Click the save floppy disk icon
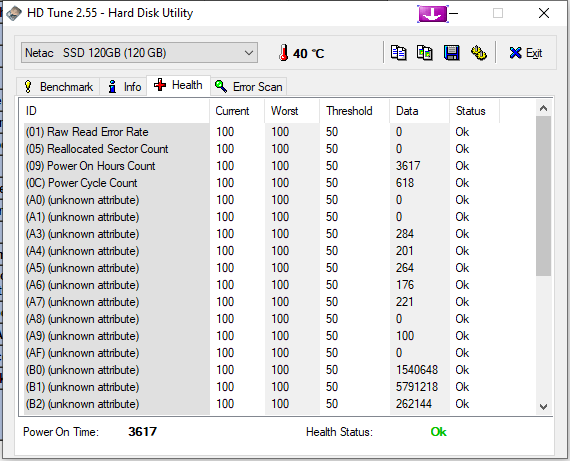Viewport: 570px width, 461px height. 451,53
